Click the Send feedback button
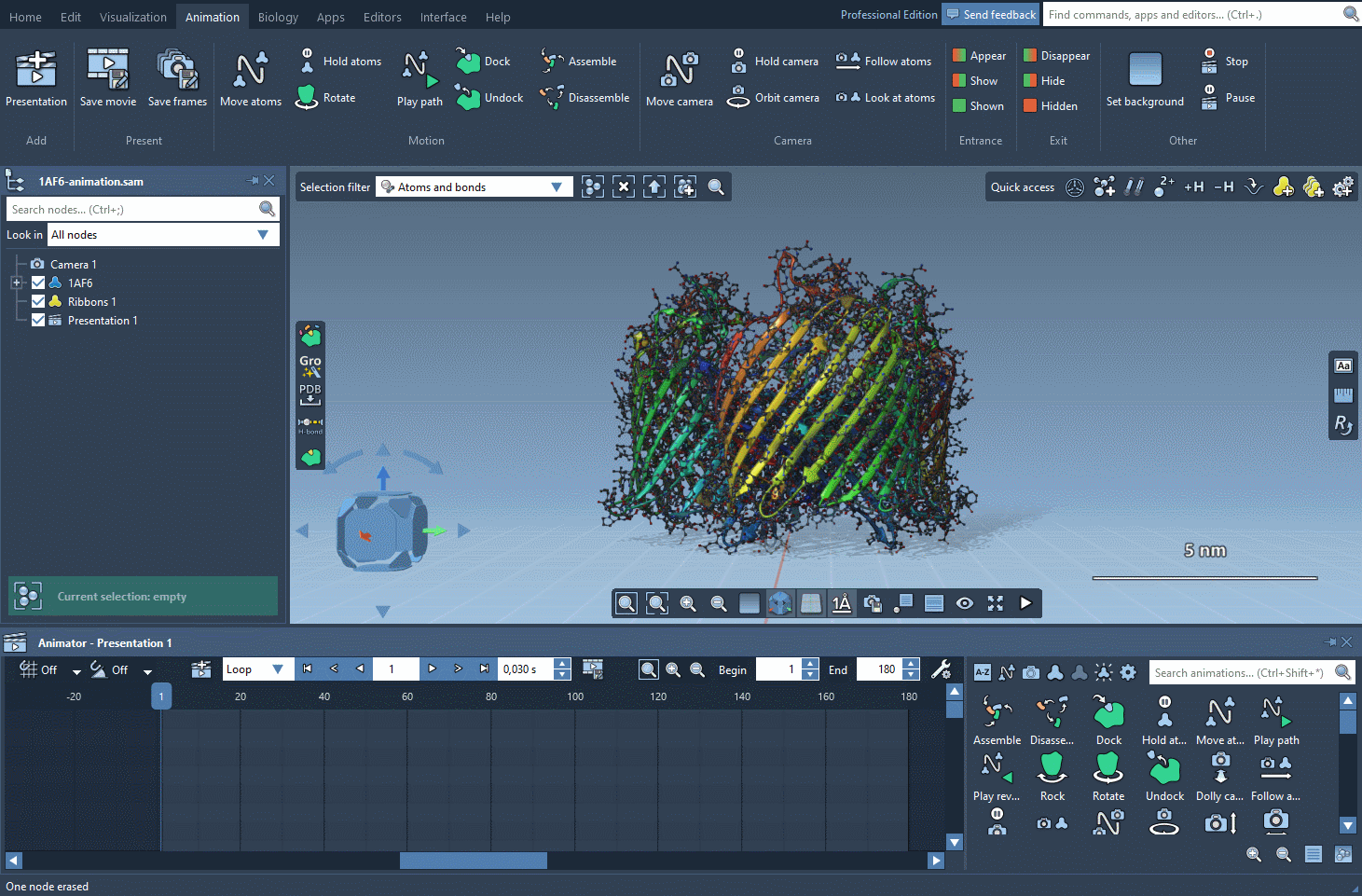 990,14
